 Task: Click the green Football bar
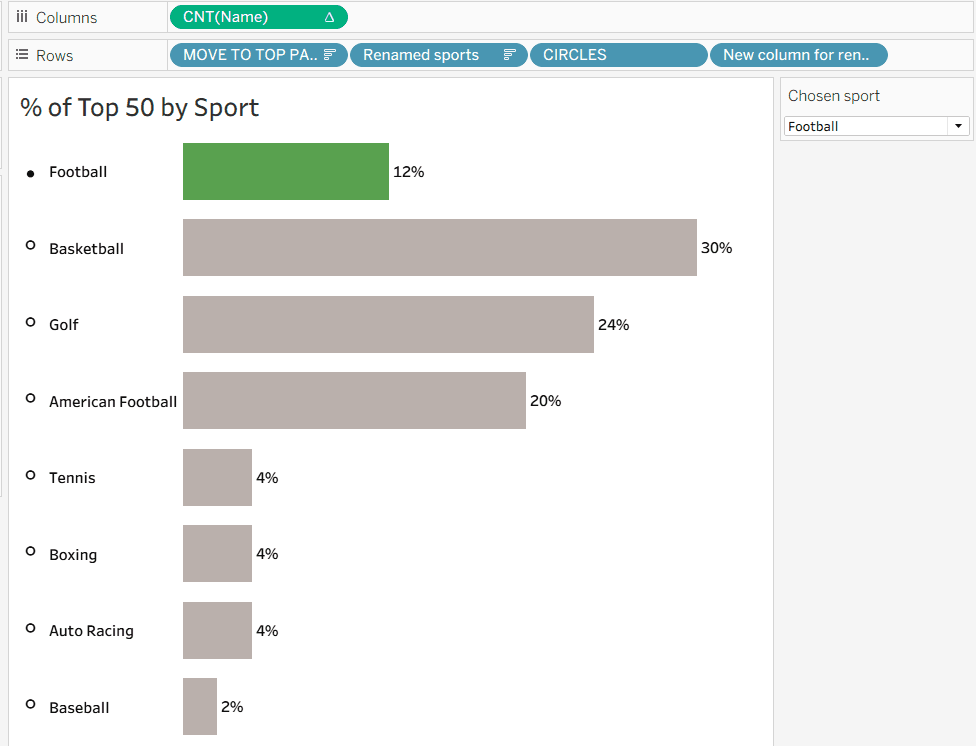point(285,171)
